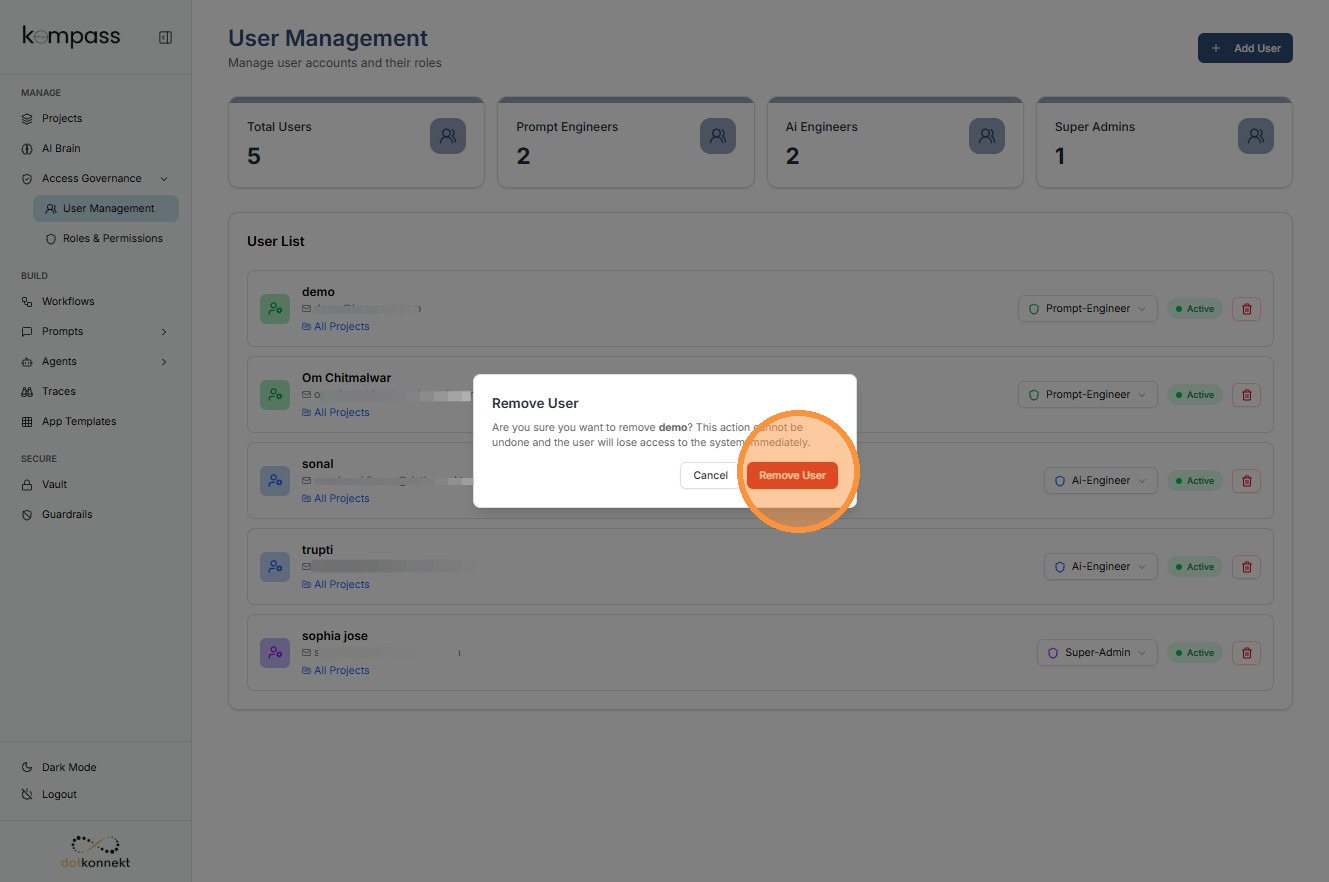Delete sophia jose via trash icon
Image resolution: width=1329 pixels, height=882 pixels.
(x=1246, y=652)
